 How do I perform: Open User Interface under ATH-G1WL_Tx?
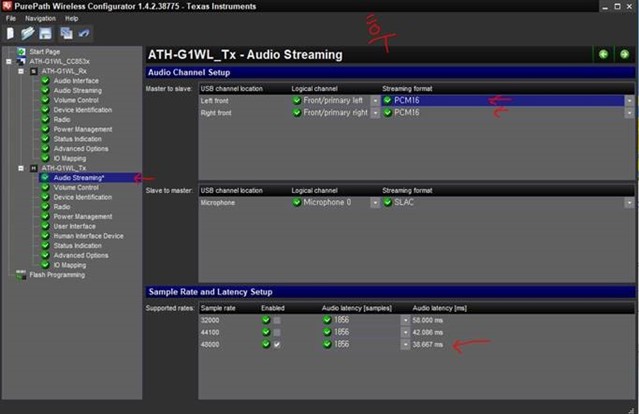click(x=75, y=227)
